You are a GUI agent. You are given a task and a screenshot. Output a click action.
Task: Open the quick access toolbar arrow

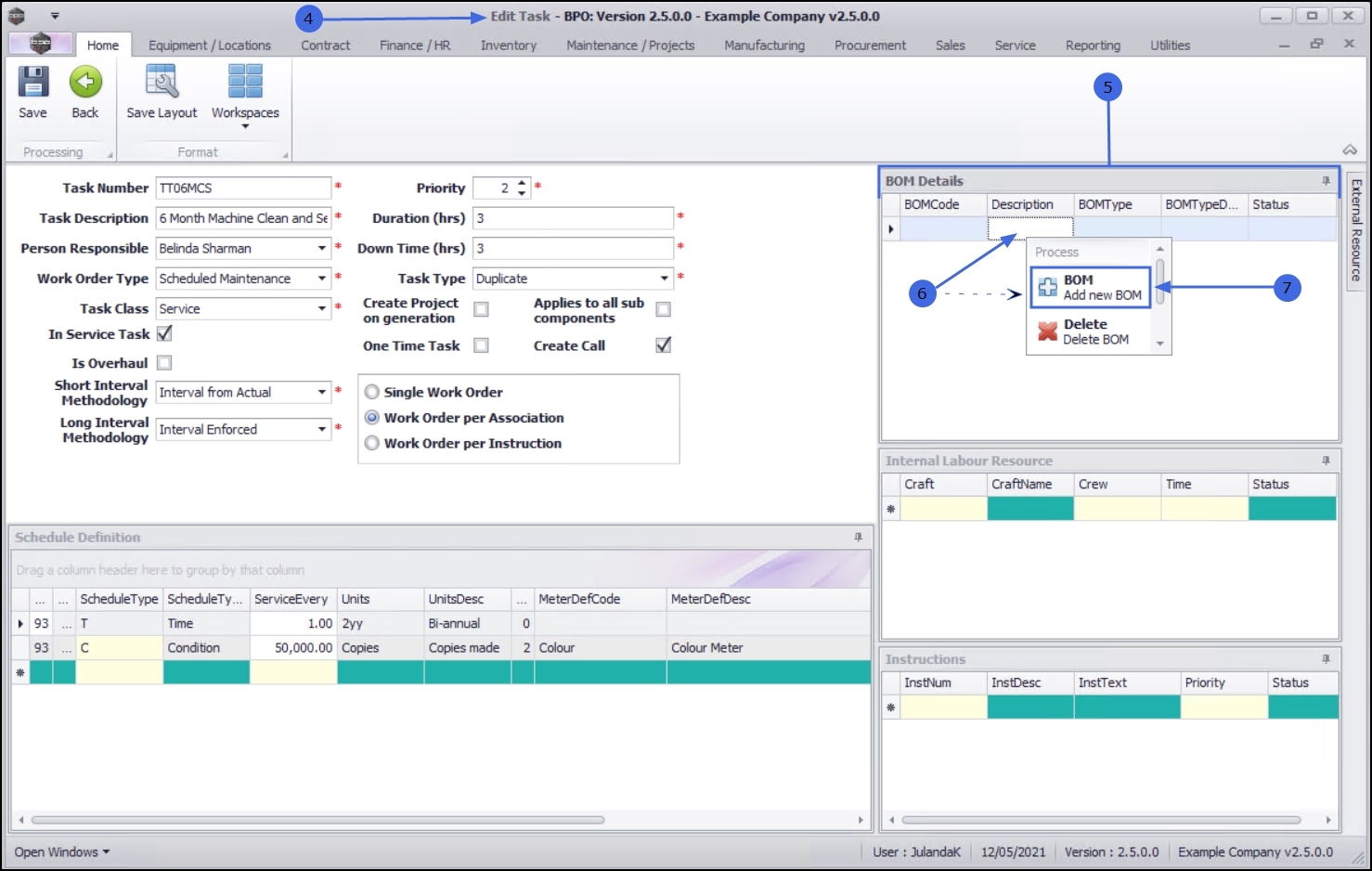click(x=55, y=17)
